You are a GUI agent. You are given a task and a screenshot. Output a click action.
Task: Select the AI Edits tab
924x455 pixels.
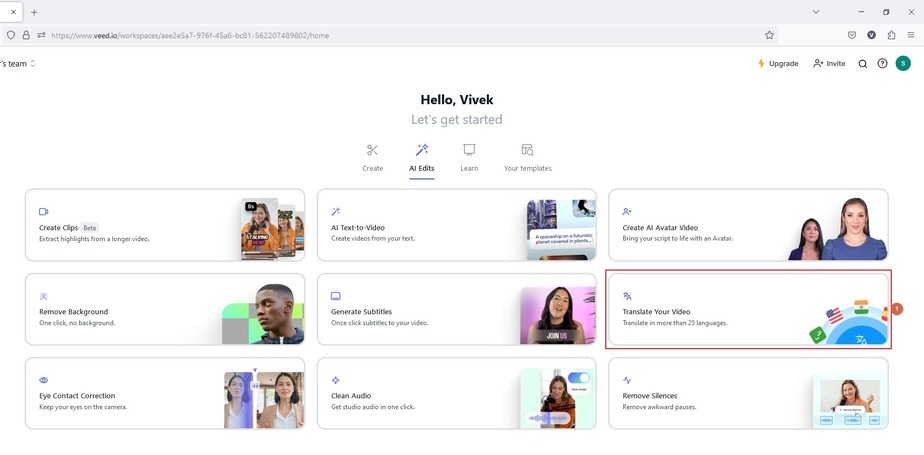click(422, 158)
